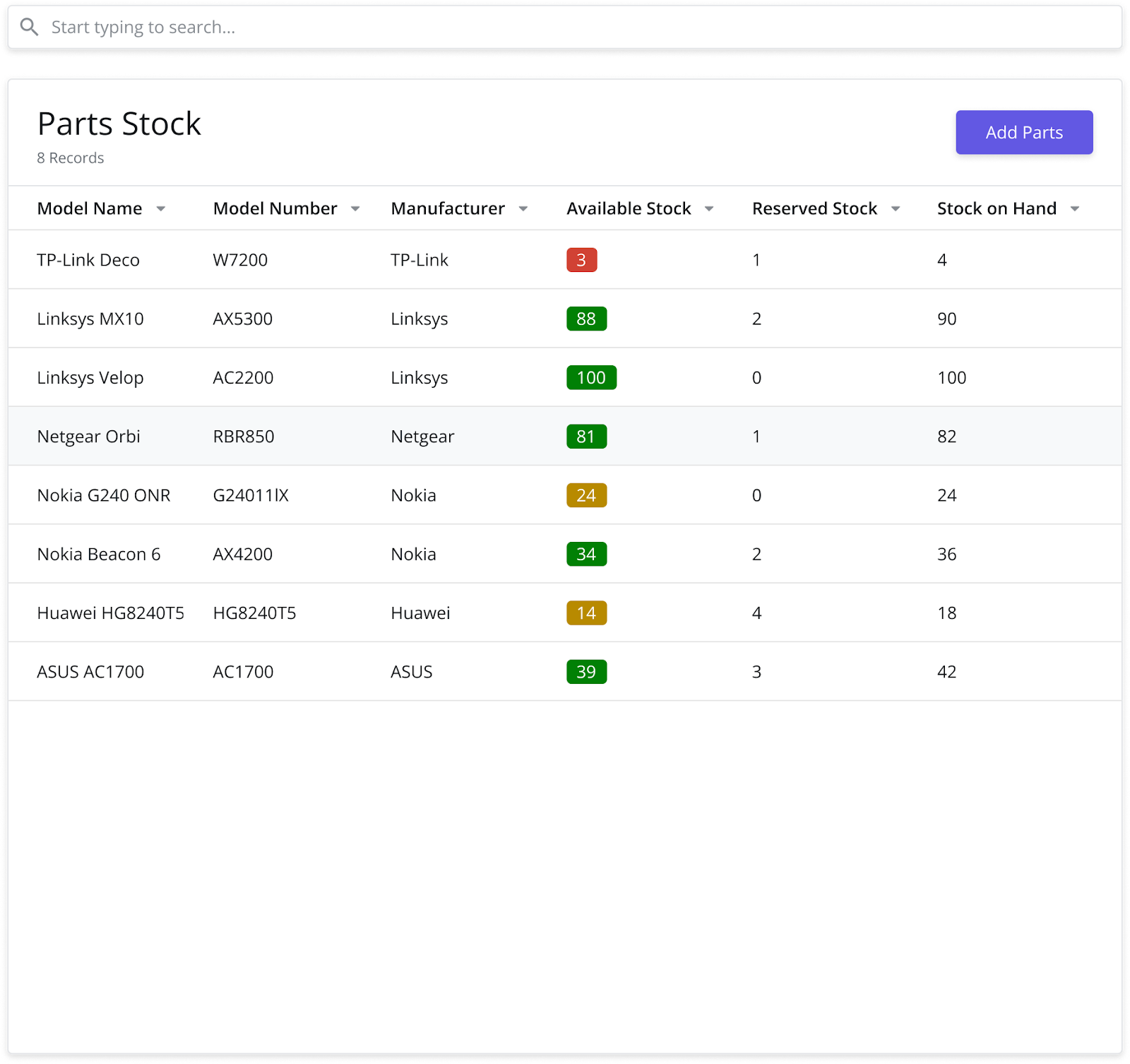
Task: Select the ASUS AC1700 model name
Action: [x=90, y=672]
